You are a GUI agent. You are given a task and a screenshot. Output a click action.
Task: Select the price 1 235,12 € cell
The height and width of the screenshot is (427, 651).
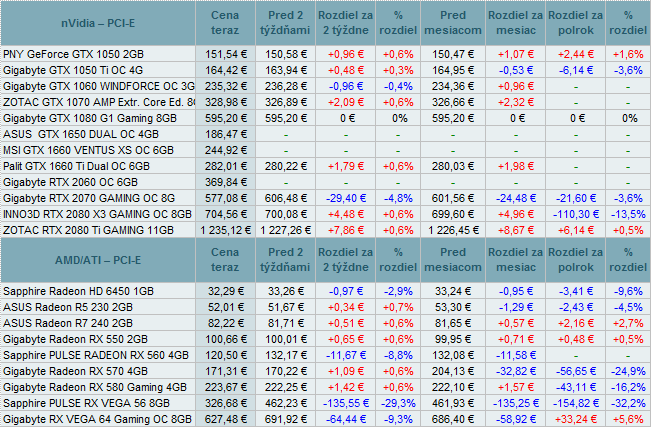(225, 230)
